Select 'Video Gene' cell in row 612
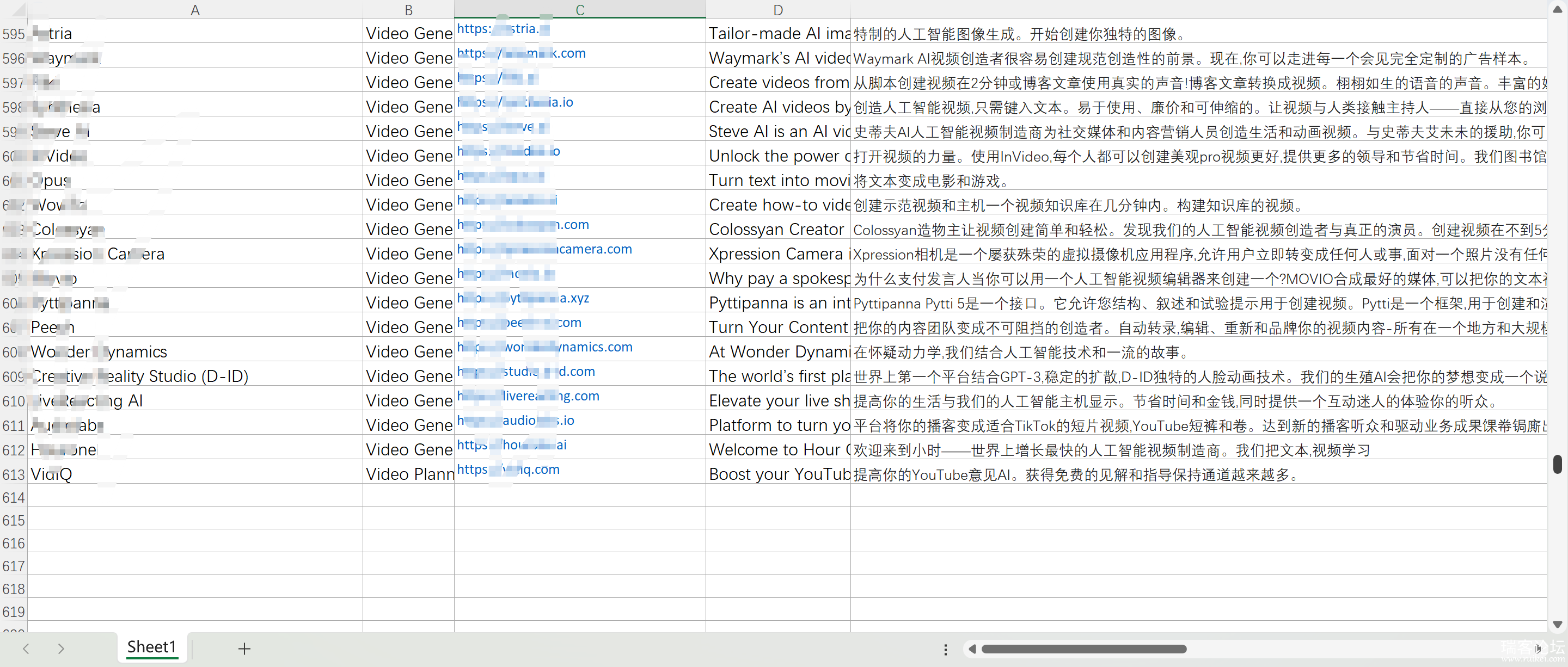The width and height of the screenshot is (1568, 667). click(x=408, y=447)
